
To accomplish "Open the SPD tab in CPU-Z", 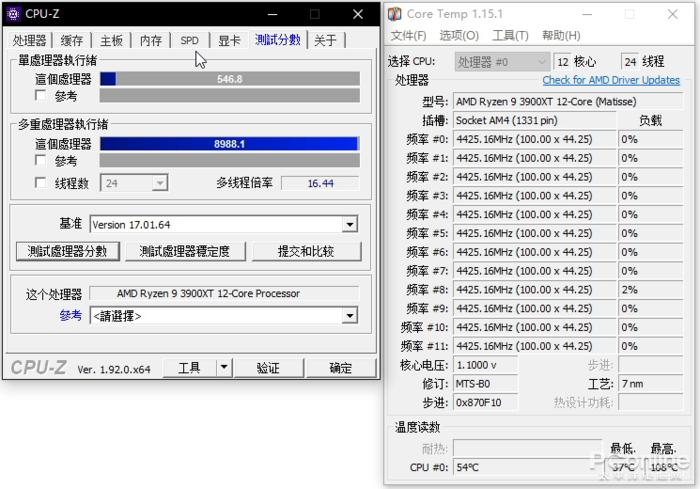I will pos(189,40).
